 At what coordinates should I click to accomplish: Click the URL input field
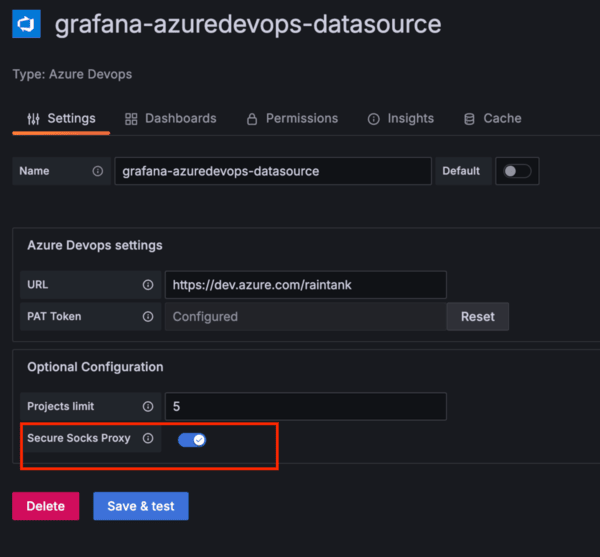306,285
